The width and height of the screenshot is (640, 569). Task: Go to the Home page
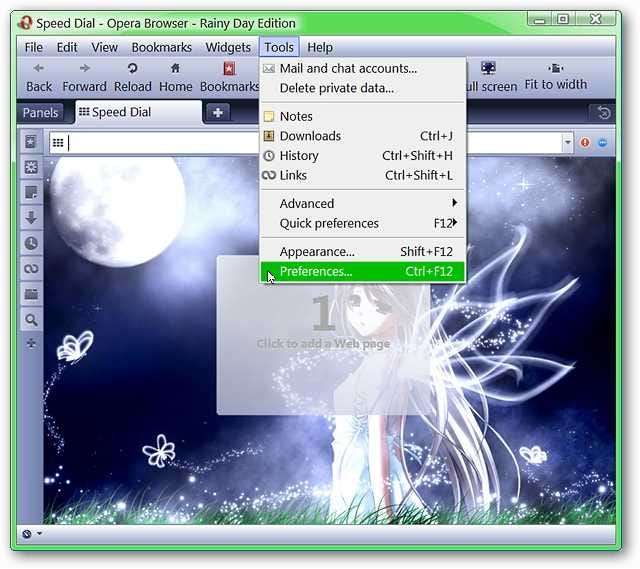tap(176, 77)
